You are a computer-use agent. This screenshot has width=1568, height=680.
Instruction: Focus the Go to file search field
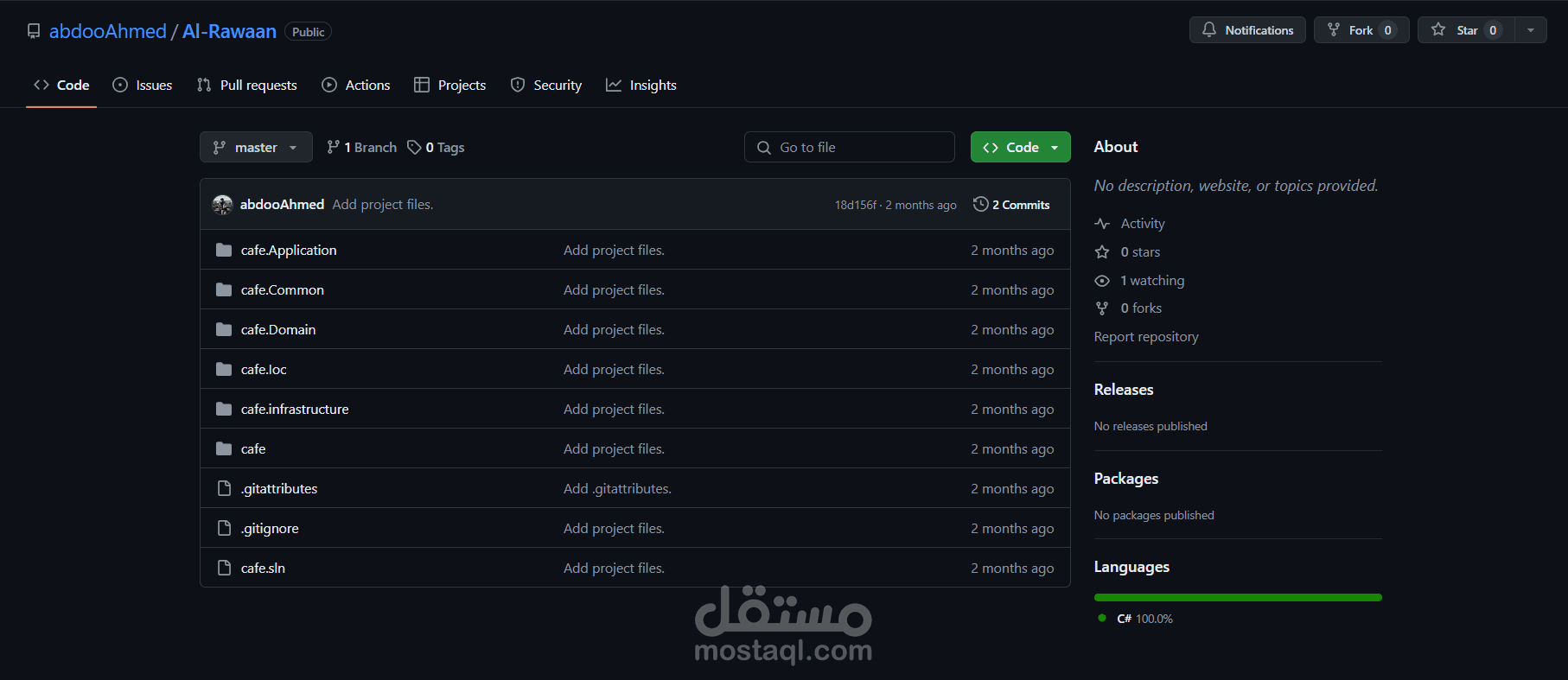(x=850, y=147)
